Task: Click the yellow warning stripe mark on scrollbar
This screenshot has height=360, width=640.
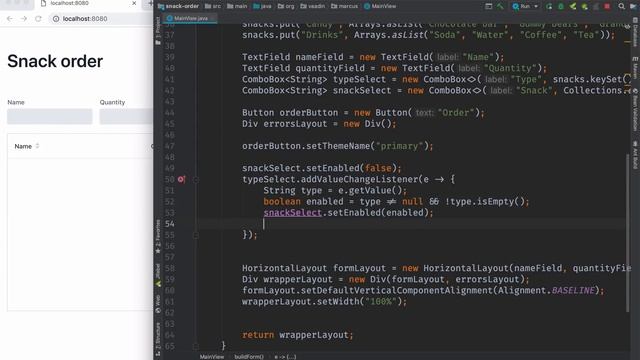Action: (x=628, y=41)
